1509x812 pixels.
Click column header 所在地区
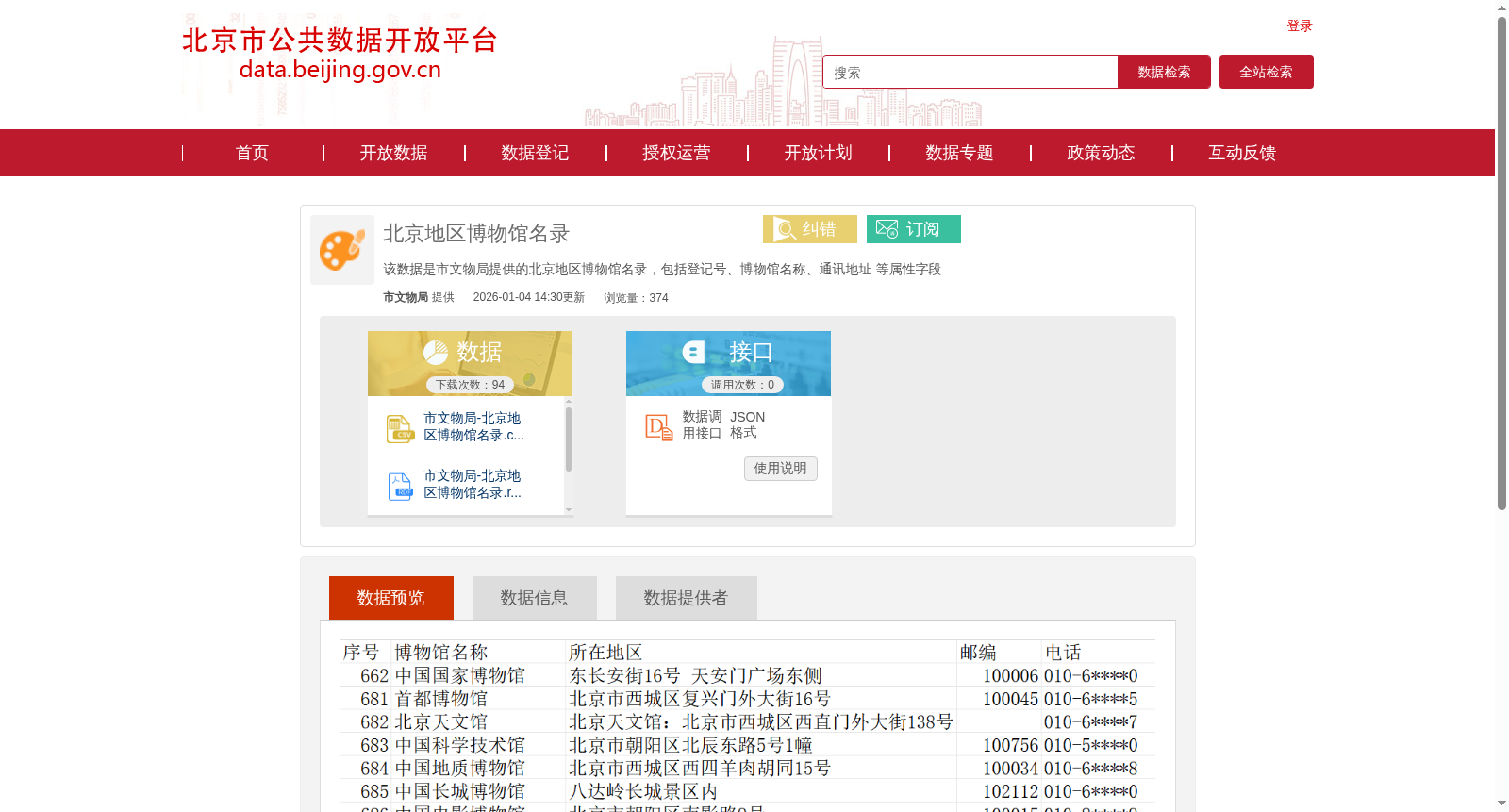click(x=605, y=653)
